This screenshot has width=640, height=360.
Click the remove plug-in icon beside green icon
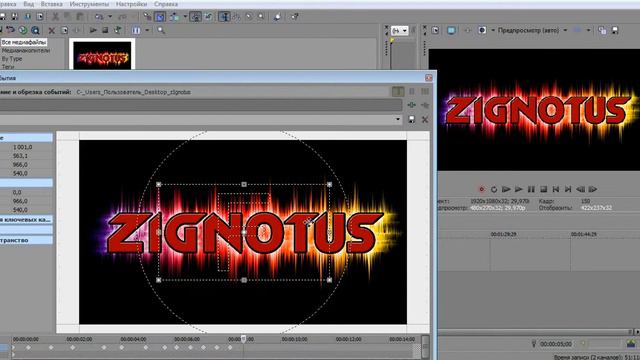[x=425, y=105]
